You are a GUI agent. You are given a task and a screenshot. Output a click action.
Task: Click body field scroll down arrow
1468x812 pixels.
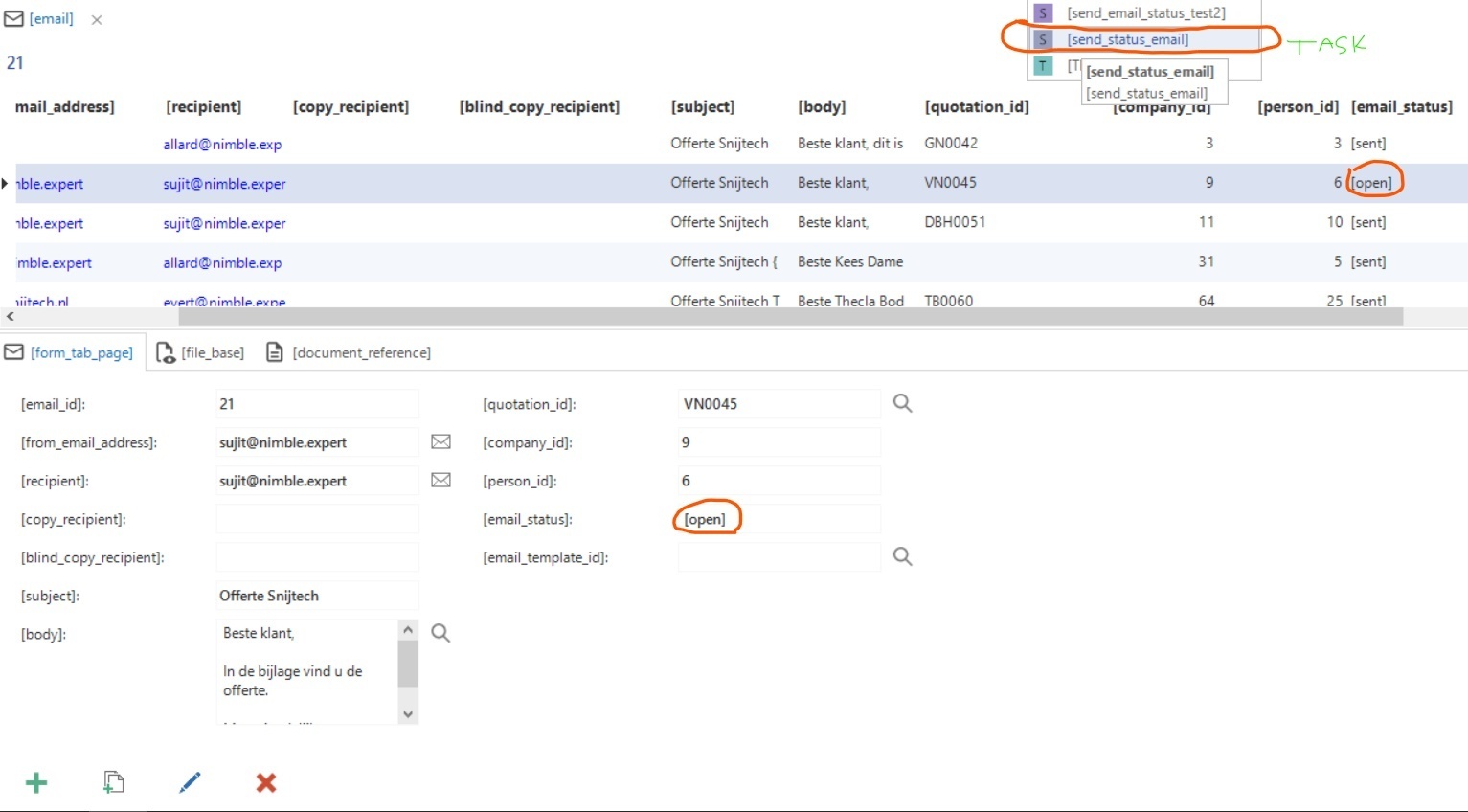[408, 713]
